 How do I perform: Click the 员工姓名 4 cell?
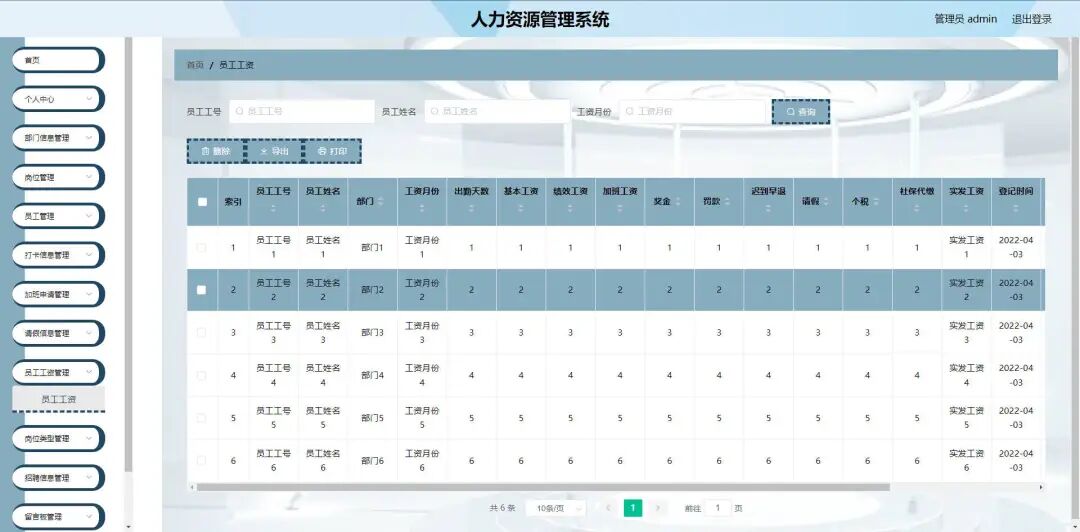tap(323, 376)
